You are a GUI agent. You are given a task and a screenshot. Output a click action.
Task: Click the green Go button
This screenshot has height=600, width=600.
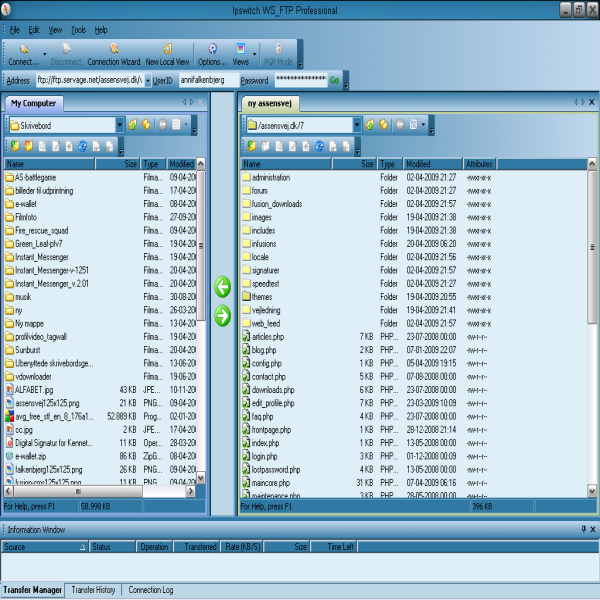pyautogui.click(x=335, y=80)
